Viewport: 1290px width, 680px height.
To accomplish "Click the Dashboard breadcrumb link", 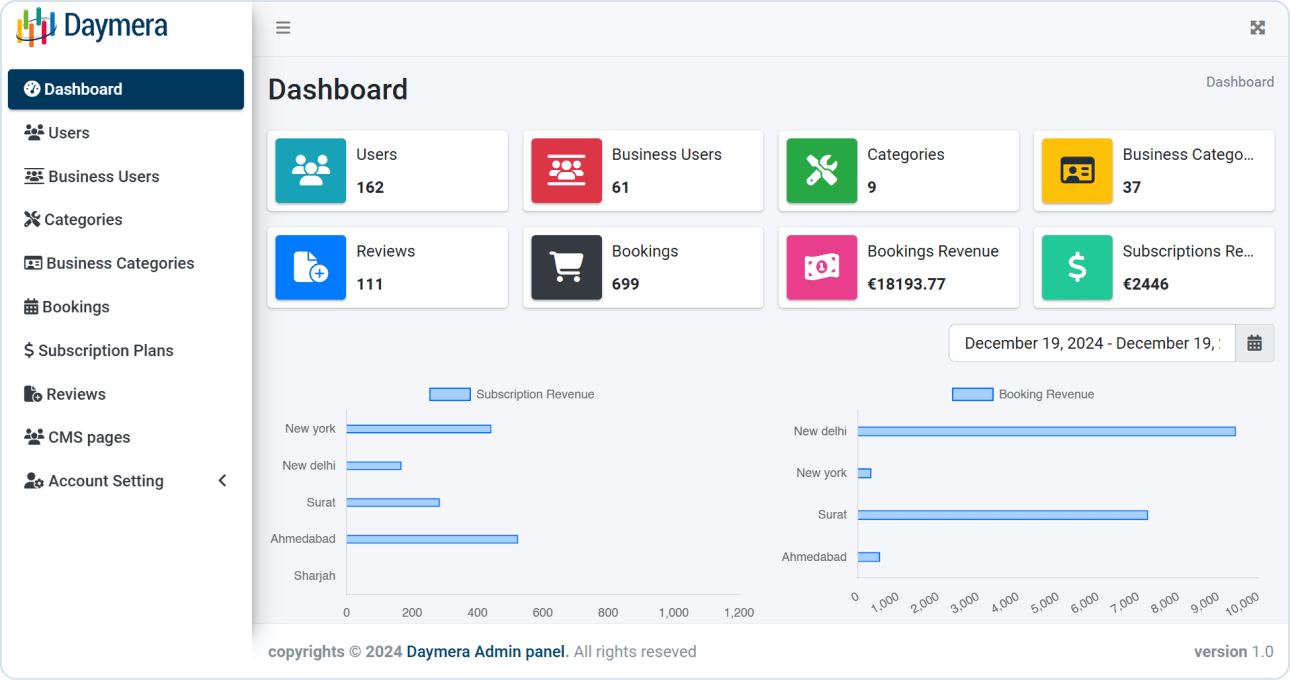I will coord(1240,81).
